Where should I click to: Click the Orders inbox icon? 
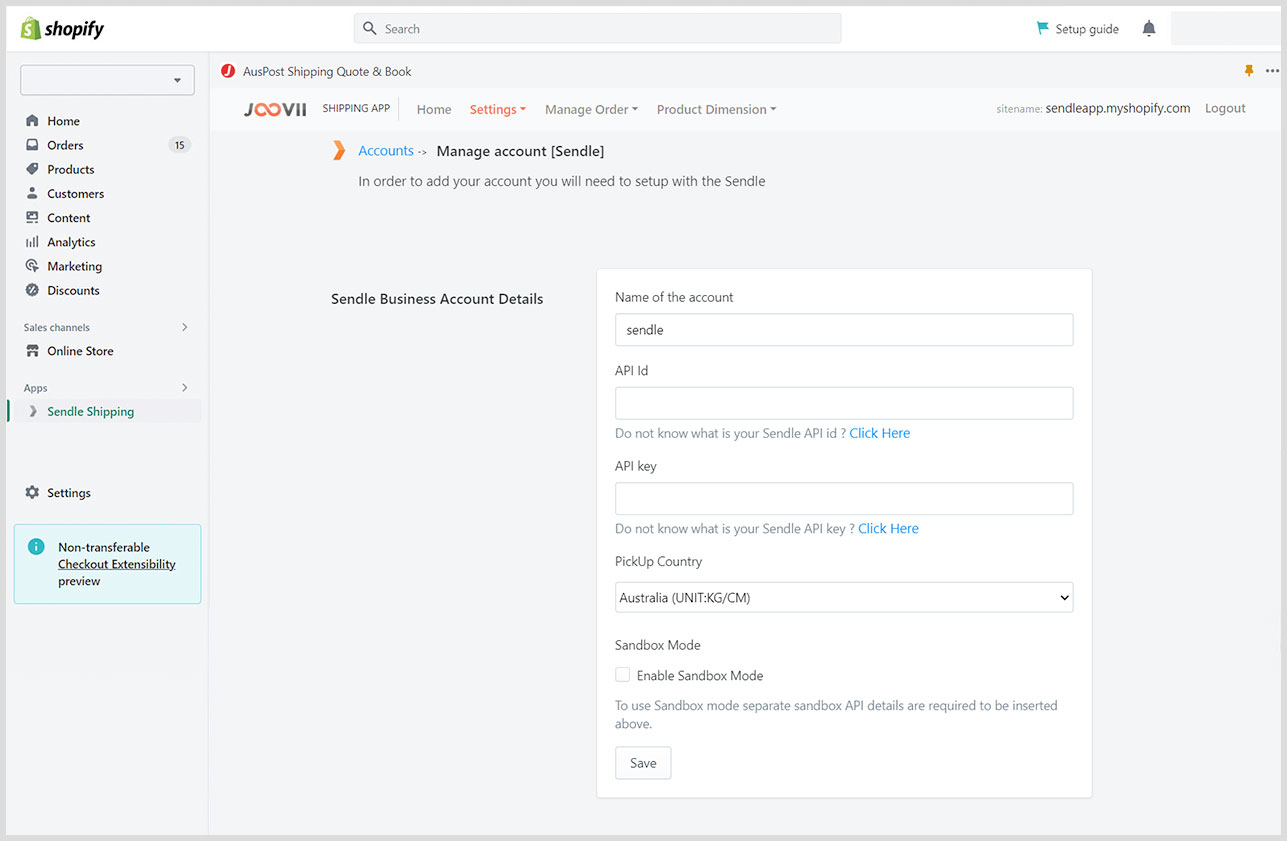(x=32, y=145)
